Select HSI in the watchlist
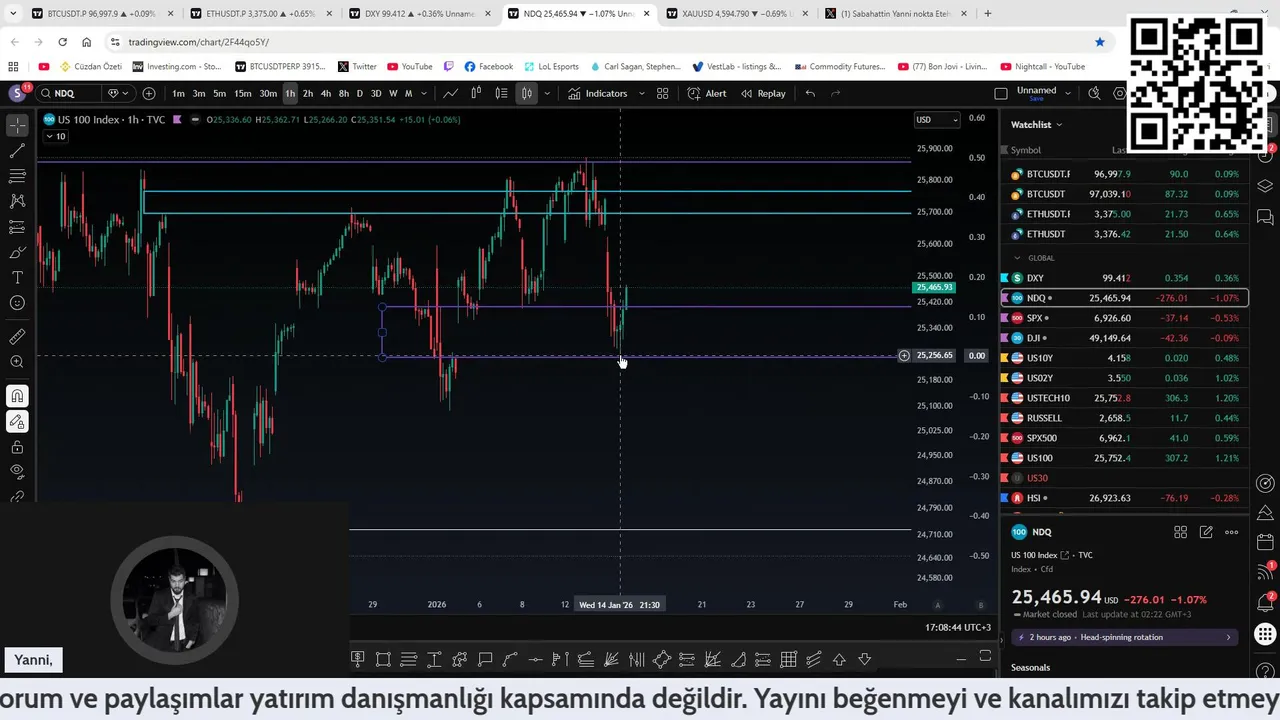 [x=1125, y=498]
